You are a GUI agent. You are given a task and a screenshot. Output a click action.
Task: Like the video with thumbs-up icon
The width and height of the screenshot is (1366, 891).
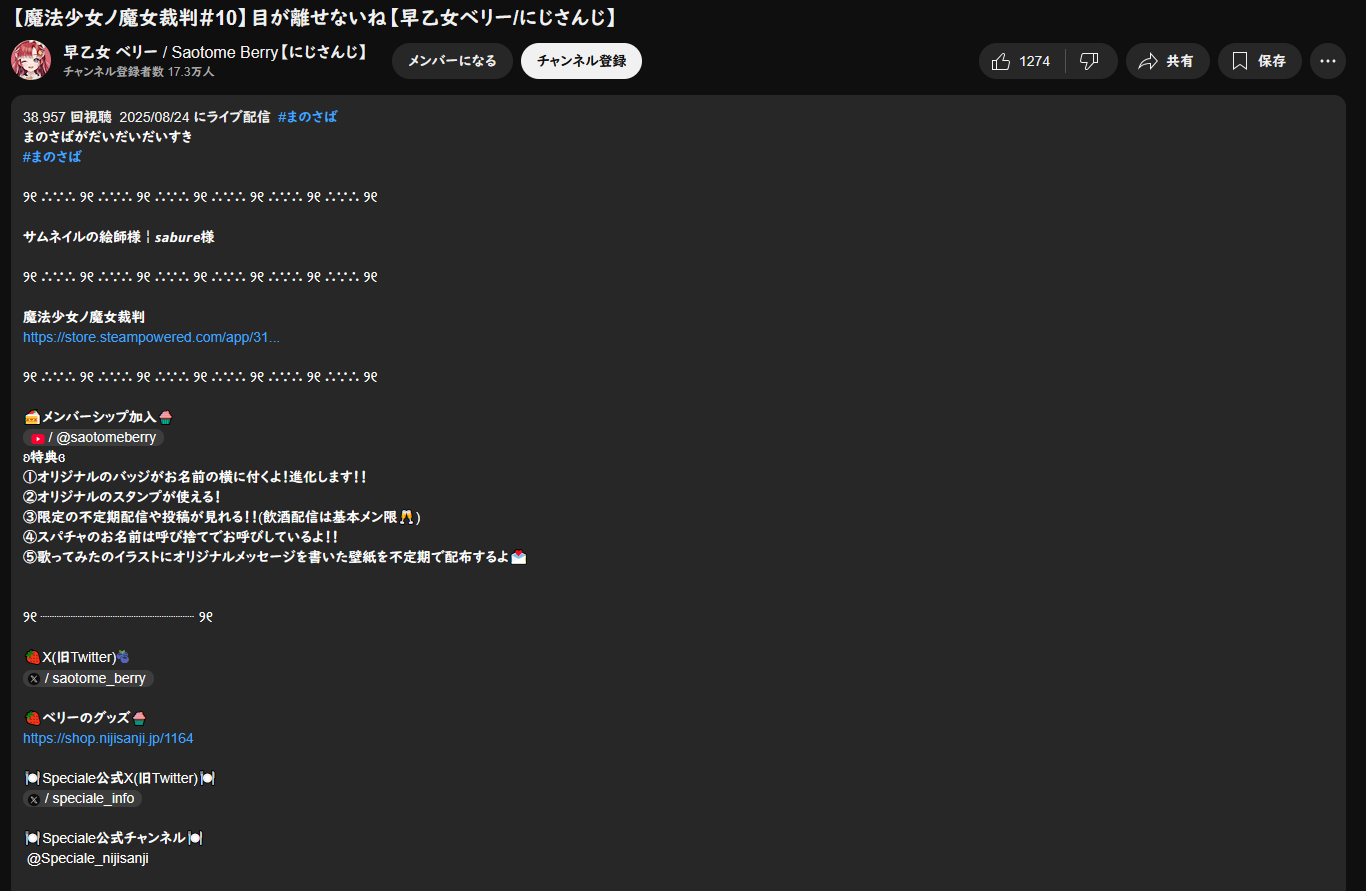tap(1001, 61)
